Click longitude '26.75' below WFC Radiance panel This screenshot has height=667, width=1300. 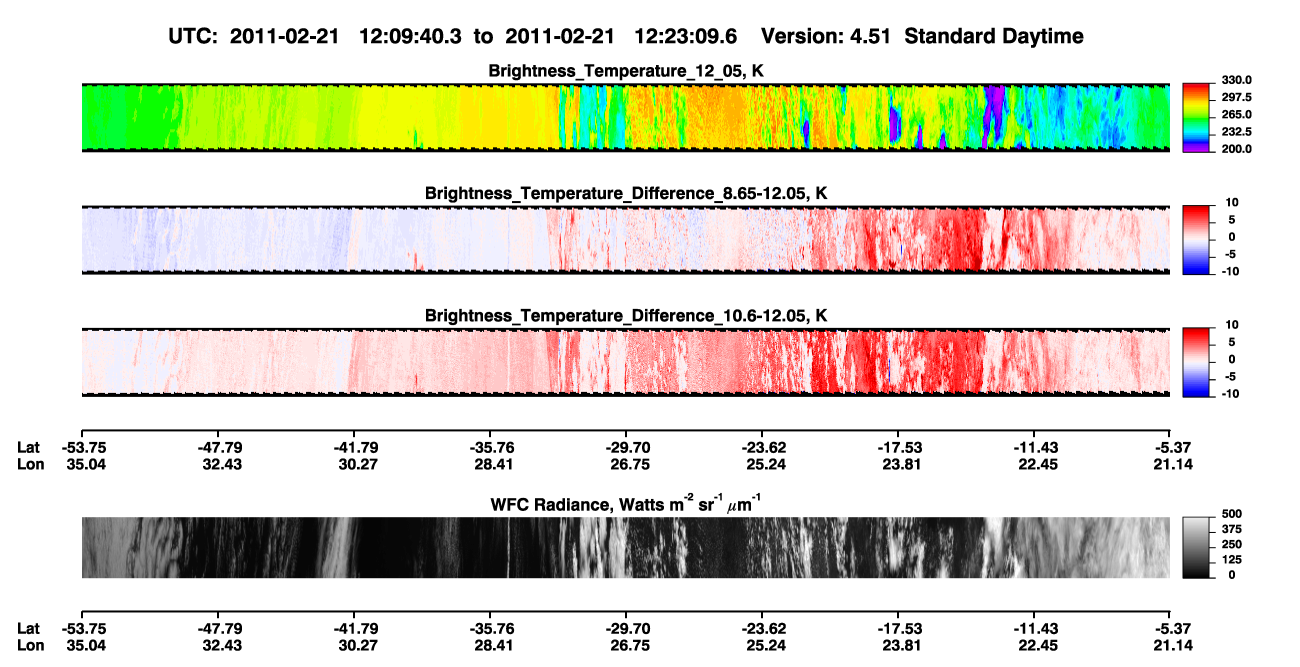tap(628, 645)
